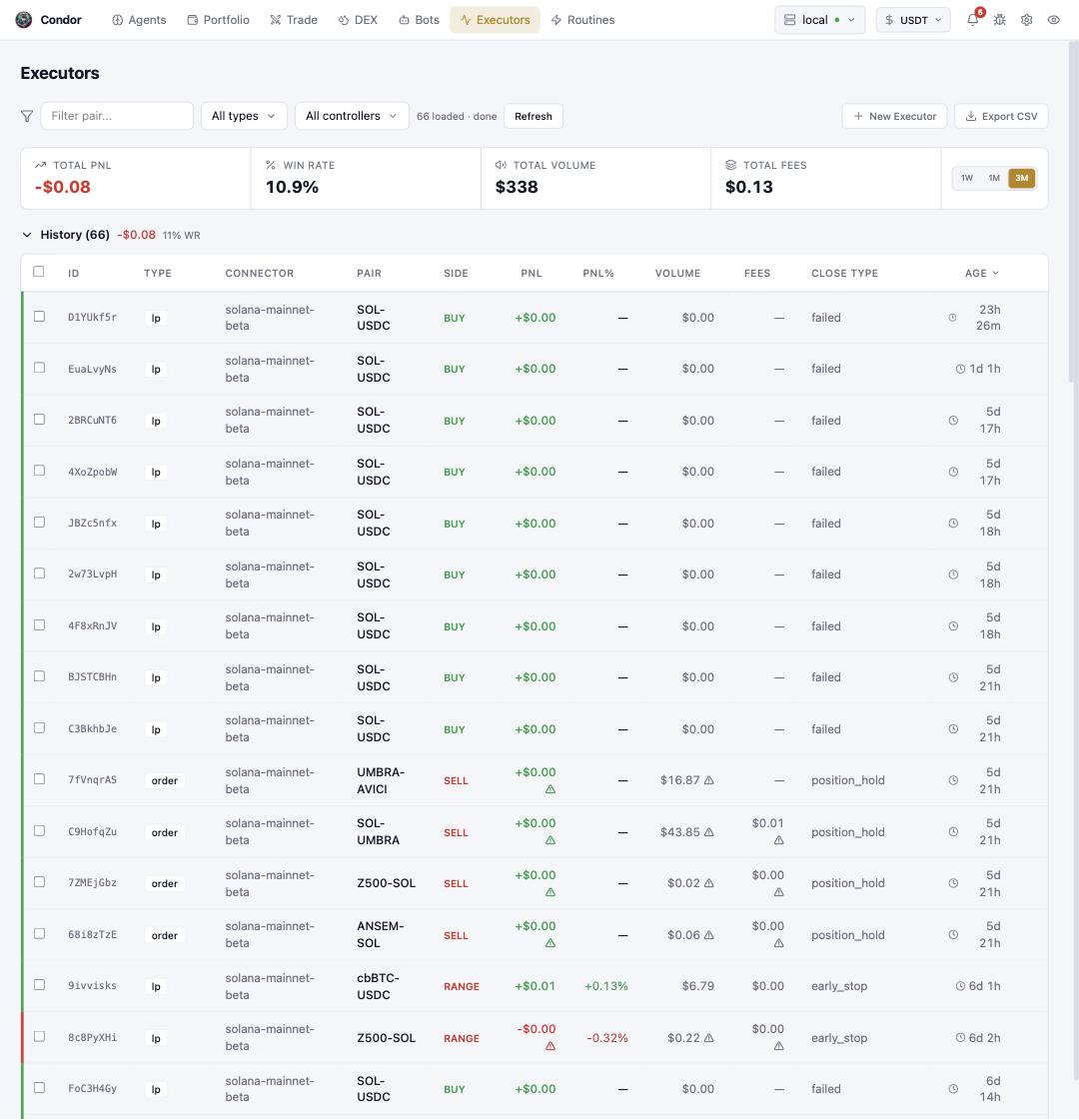Click clock icon in 9ivvisks row
The width and height of the screenshot is (1079, 1120).
click(x=960, y=986)
